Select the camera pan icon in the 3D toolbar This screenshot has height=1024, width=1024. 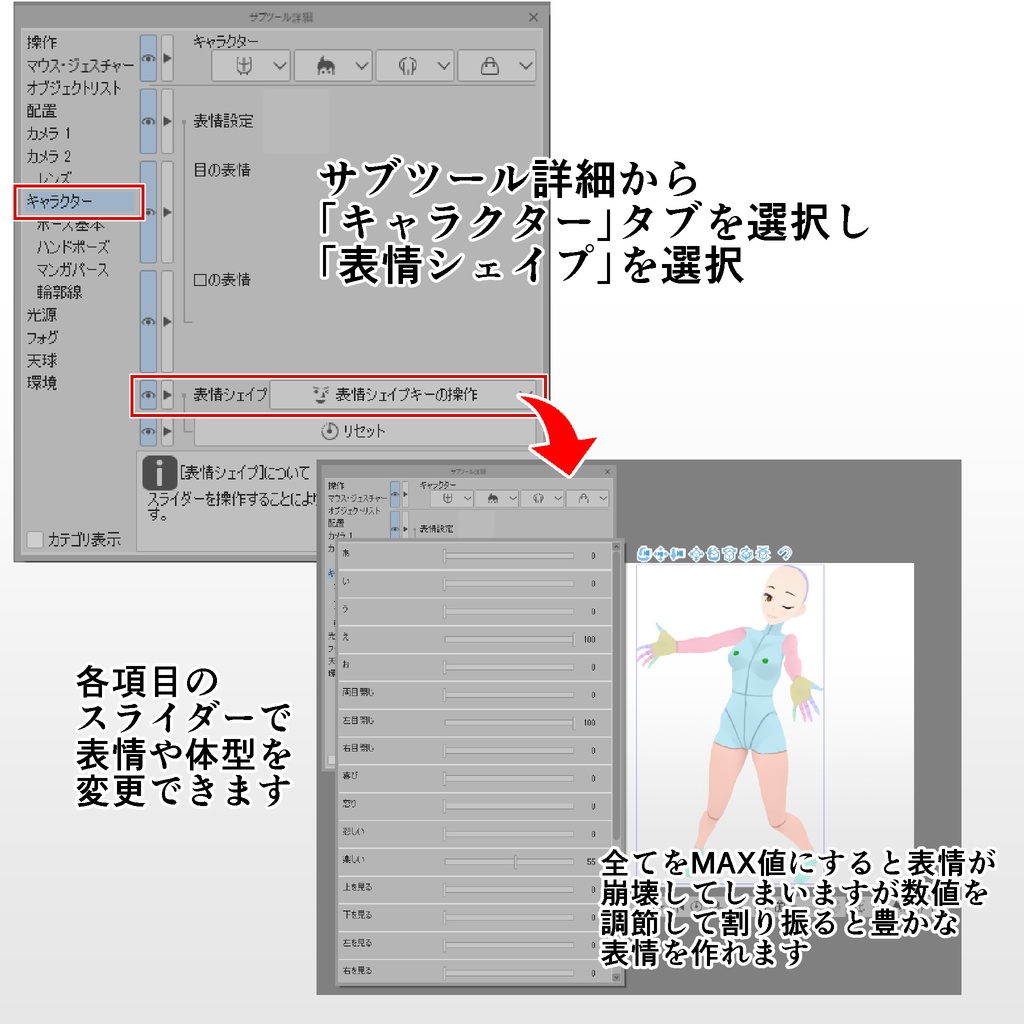(660, 552)
